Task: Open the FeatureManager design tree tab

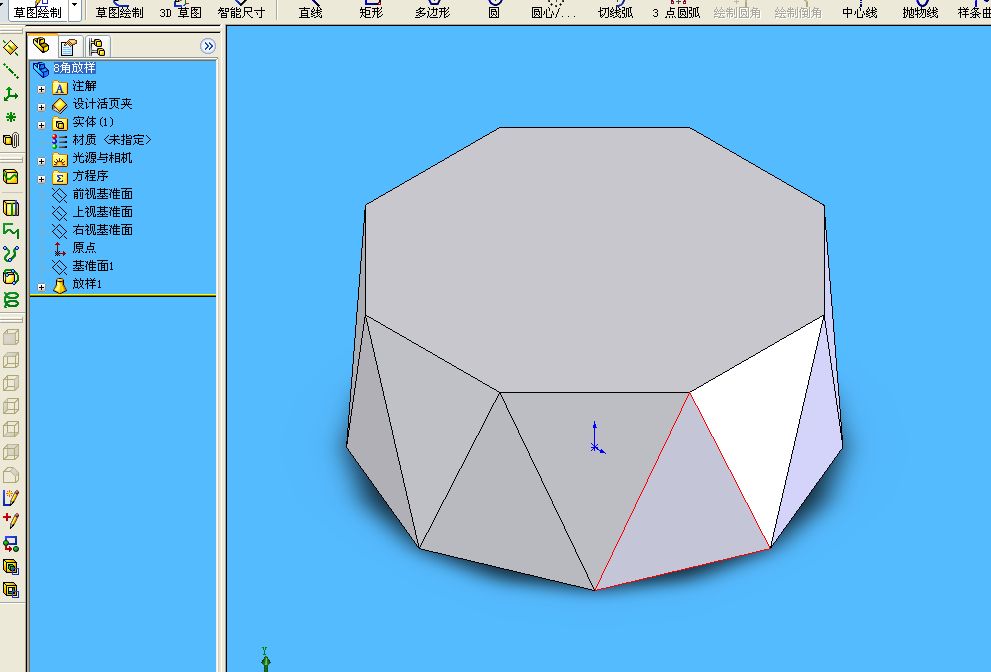Action: point(42,46)
